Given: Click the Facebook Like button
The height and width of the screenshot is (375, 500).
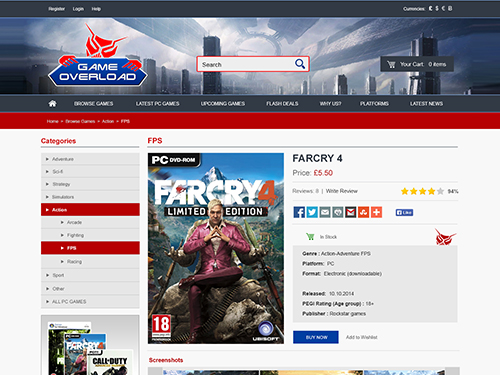Looking at the screenshot, I should pyautogui.click(x=404, y=212).
